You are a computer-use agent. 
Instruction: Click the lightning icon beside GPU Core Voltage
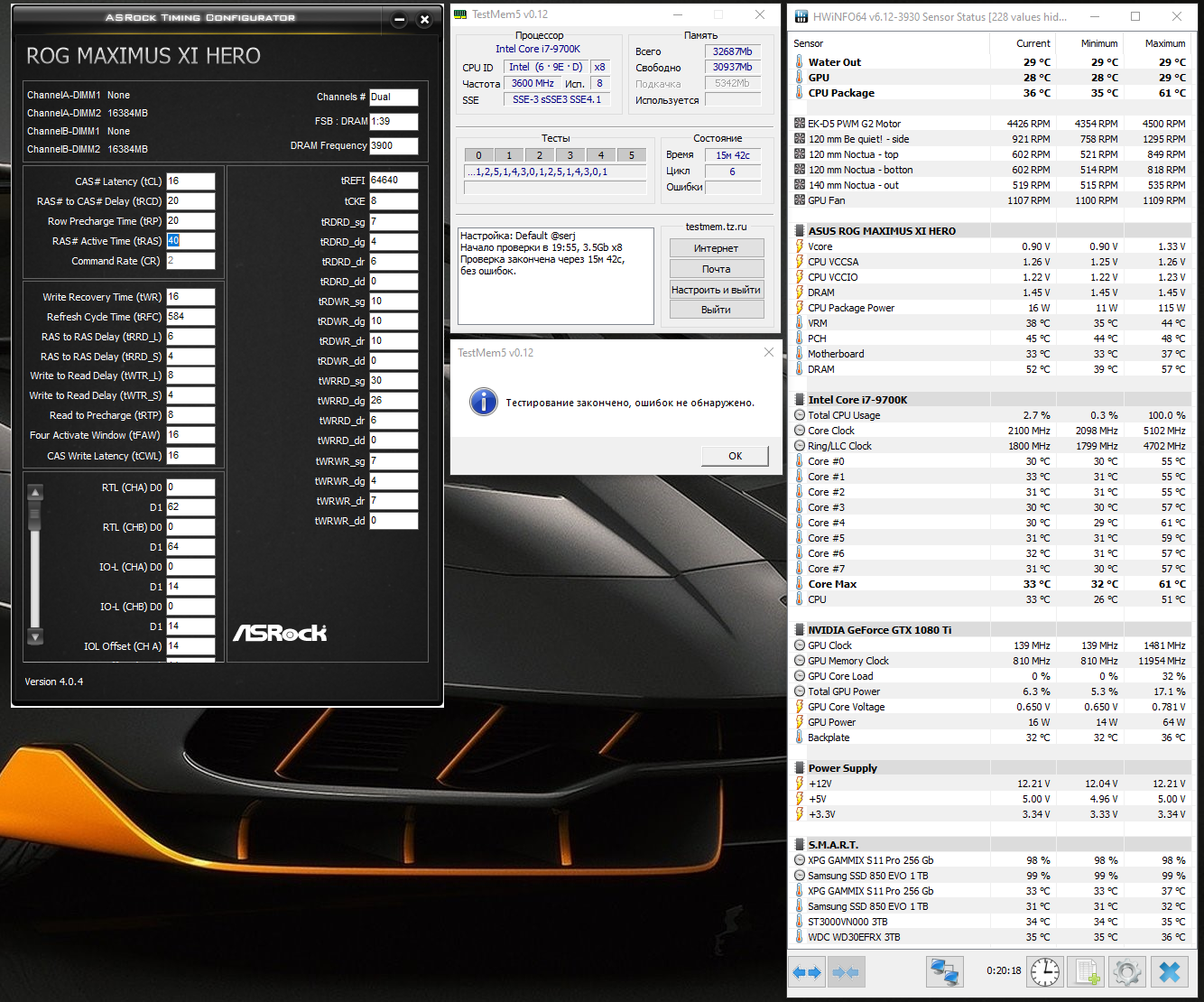[800, 707]
